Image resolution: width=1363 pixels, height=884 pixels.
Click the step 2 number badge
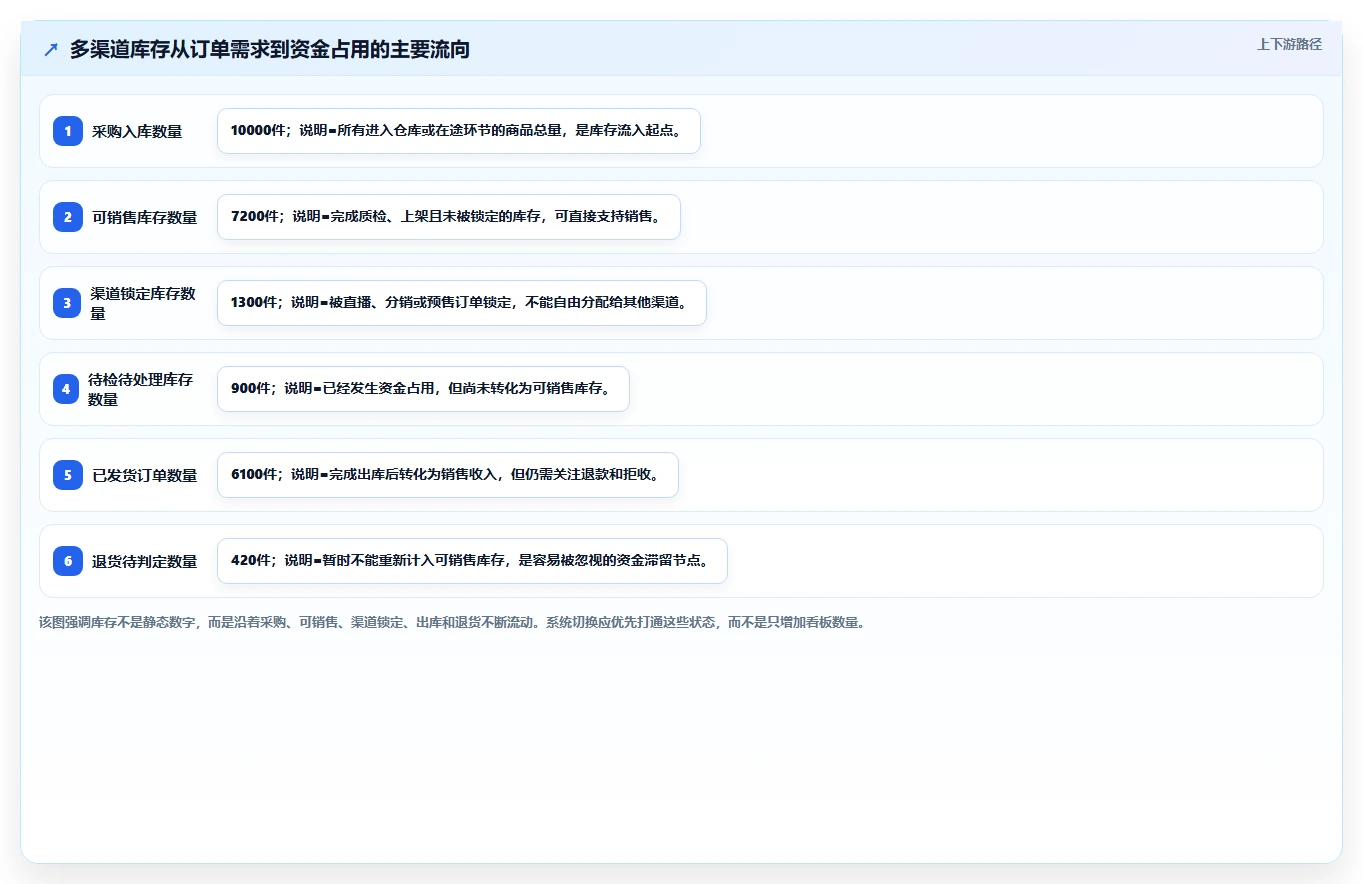(x=68, y=217)
